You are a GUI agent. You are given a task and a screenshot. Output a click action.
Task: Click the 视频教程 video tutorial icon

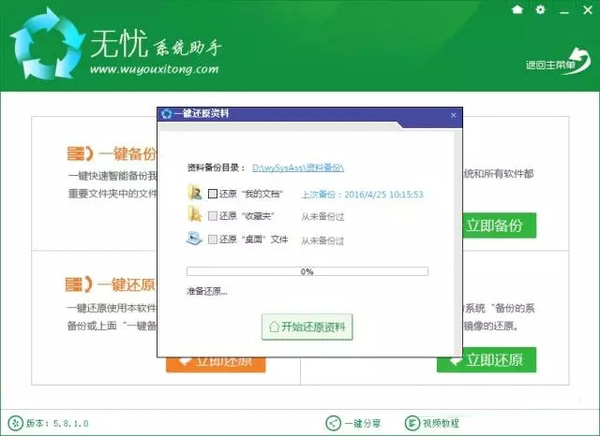pyautogui.click(x=412, y=423)
